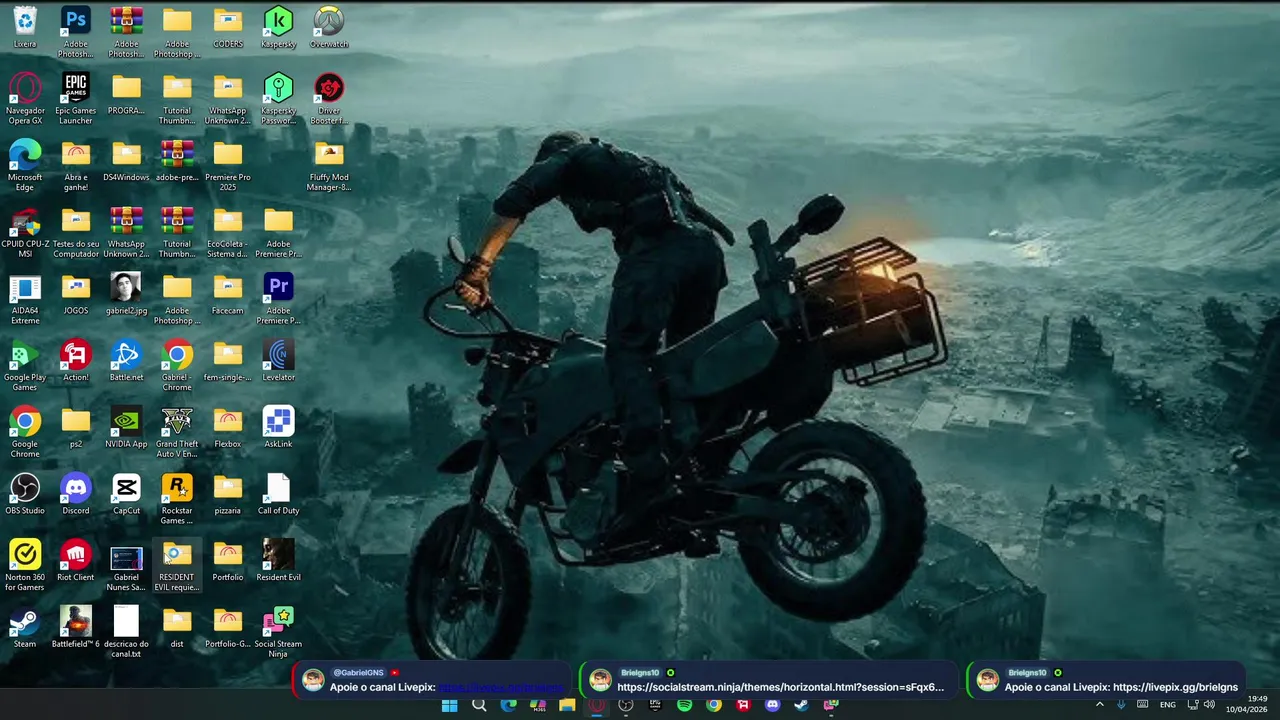The width and height of the screenshot is (1280, 720).
Task: Select the CPUID CPU-Z MSI shortcut
Action: [x=25, y=232]
